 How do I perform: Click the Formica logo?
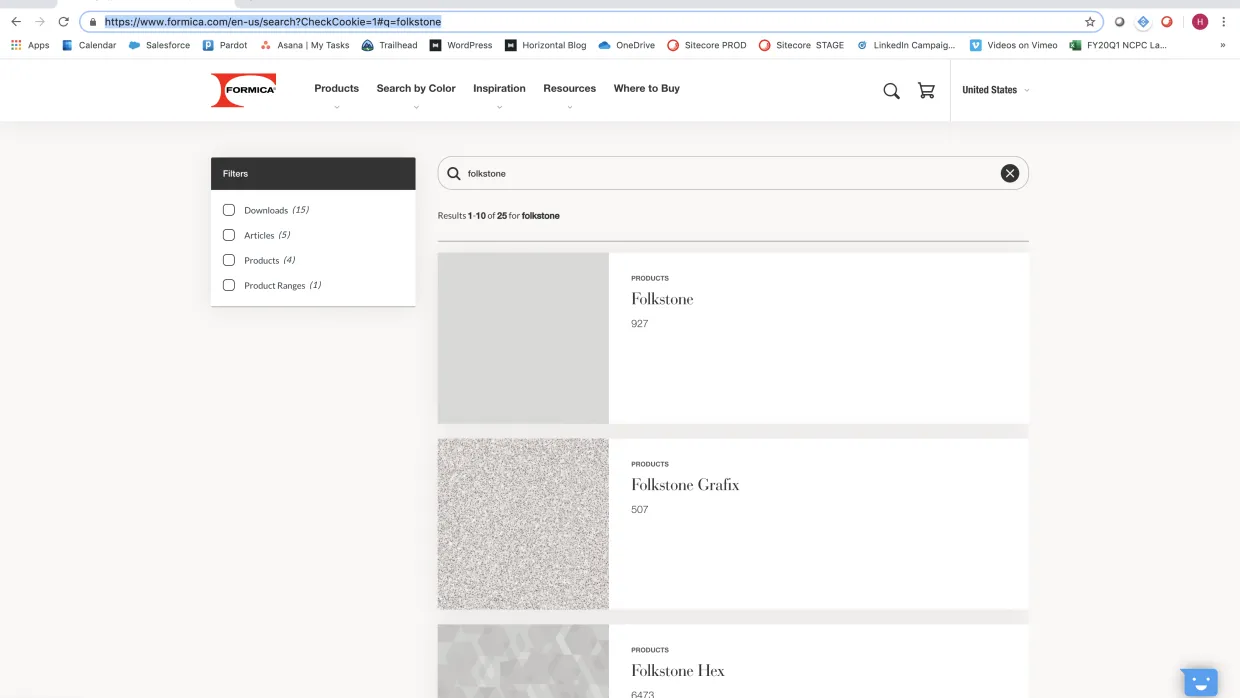[x=243, y=90]
